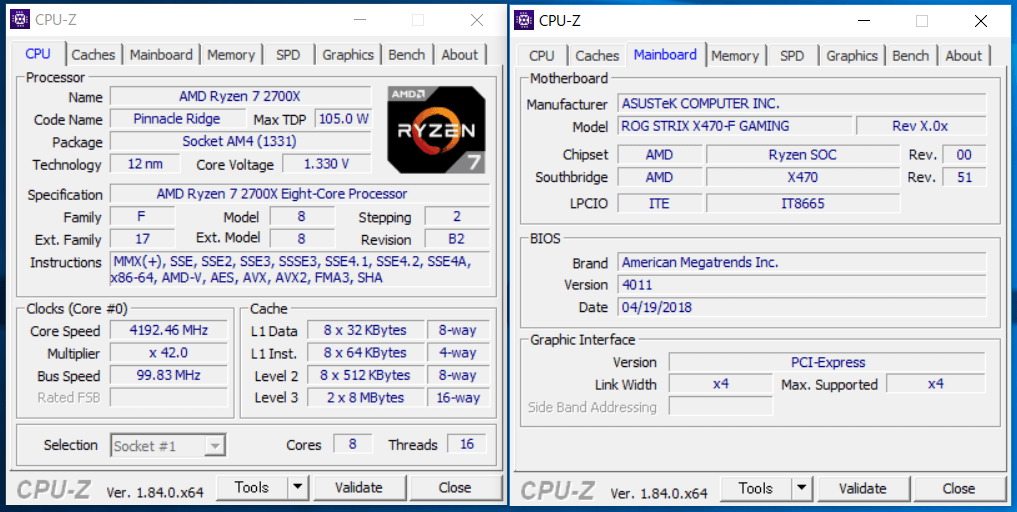1017x512 pixels.
Task: Click Core Speed value 4192.46 MHz
Action: point(169,330)
